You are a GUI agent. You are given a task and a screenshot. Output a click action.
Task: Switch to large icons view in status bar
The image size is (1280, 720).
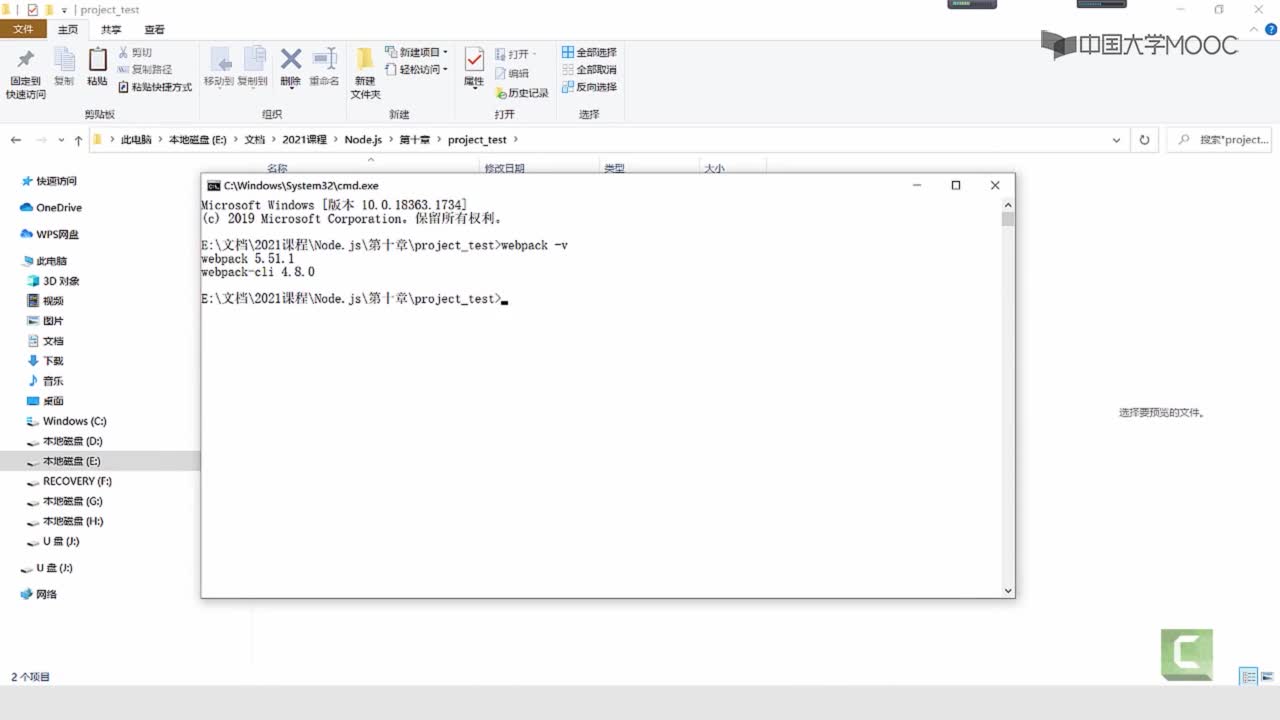click(x=1267, y=677)
